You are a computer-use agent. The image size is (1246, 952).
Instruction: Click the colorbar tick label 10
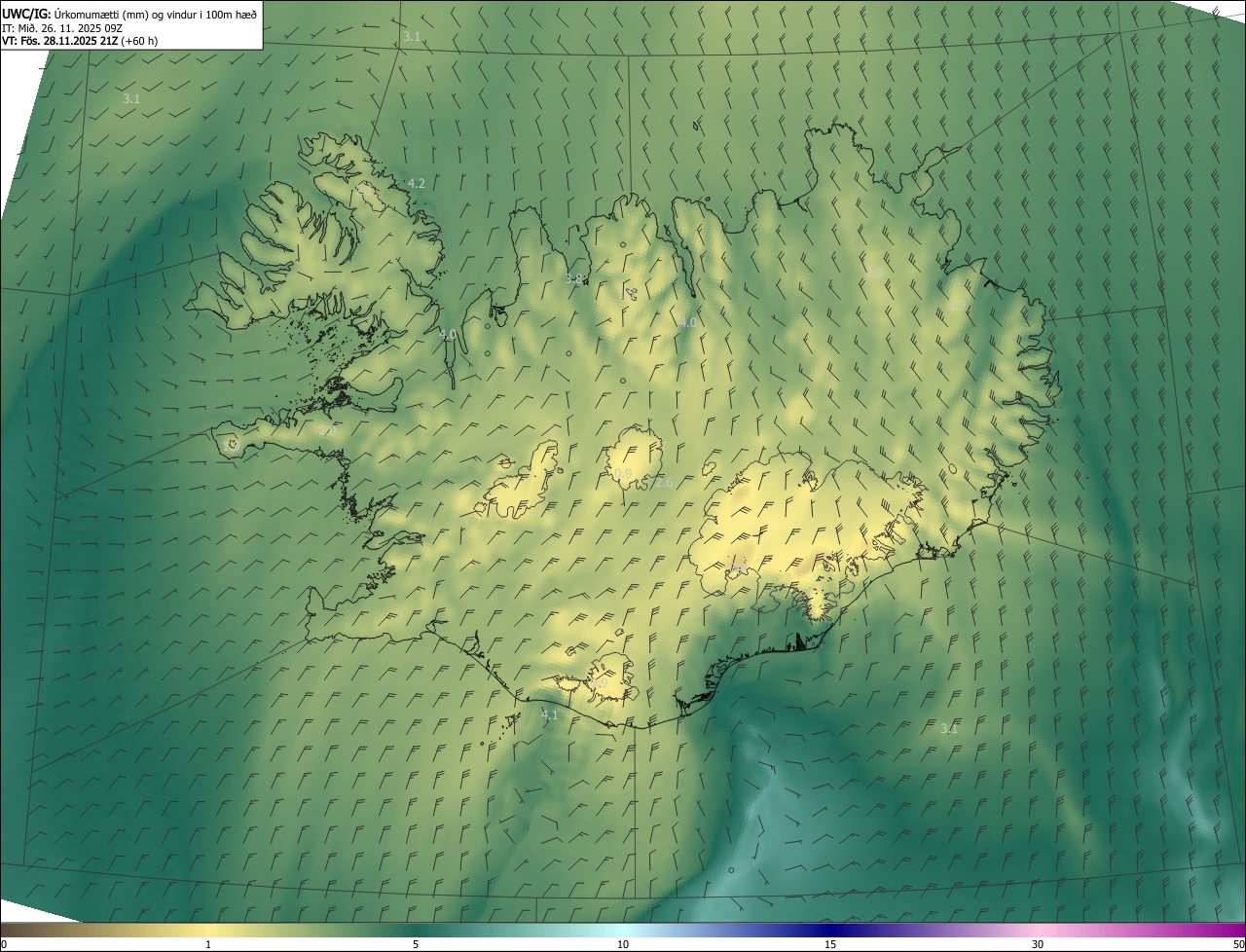point(623,944)
